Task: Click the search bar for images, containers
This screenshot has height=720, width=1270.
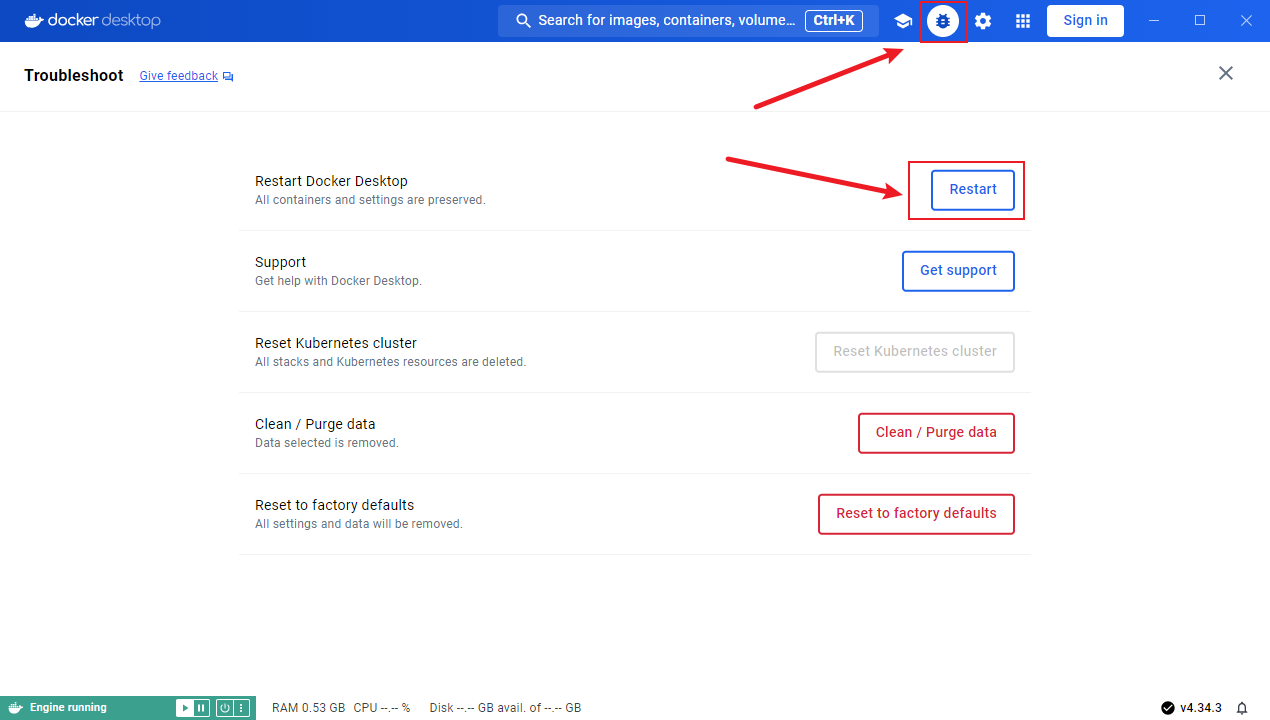Action: pyautogui.click(x=688, y=21)
